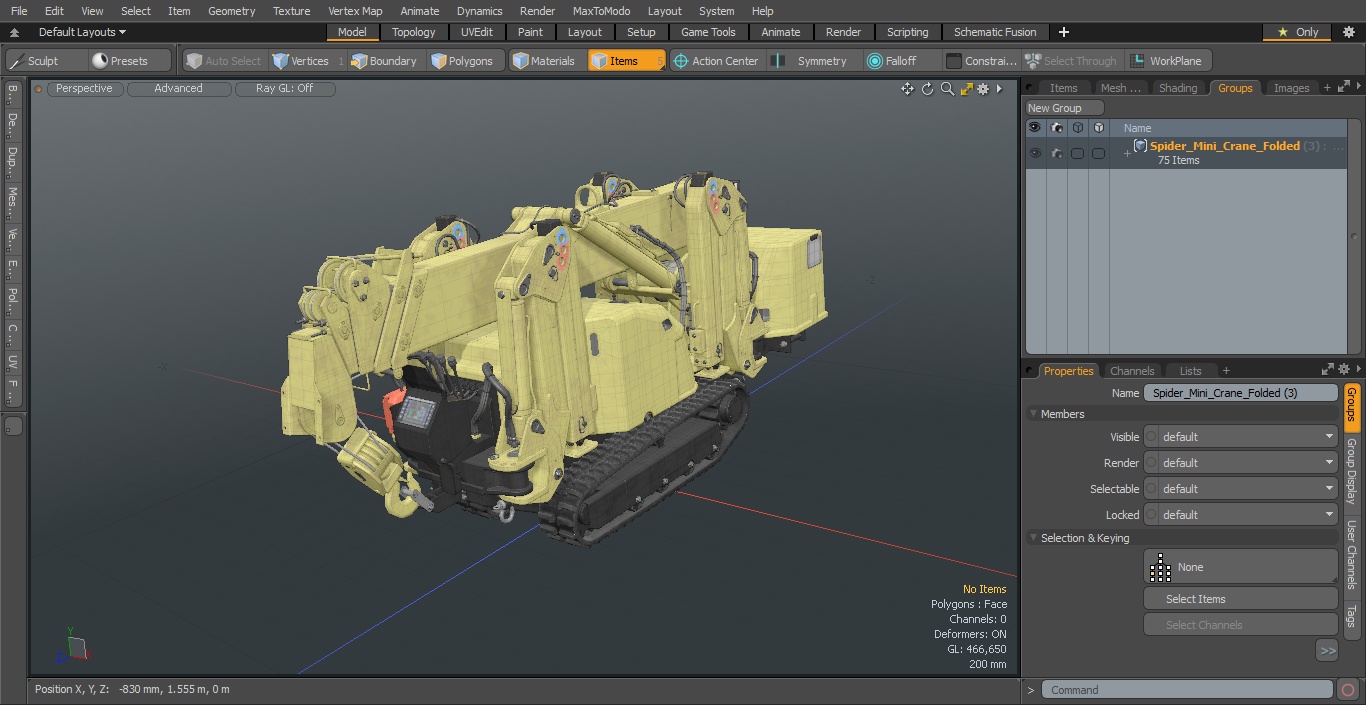Screen dimensions: 1366x705
Task: Click the Locked field radio circle
Action: point(1151,515)
